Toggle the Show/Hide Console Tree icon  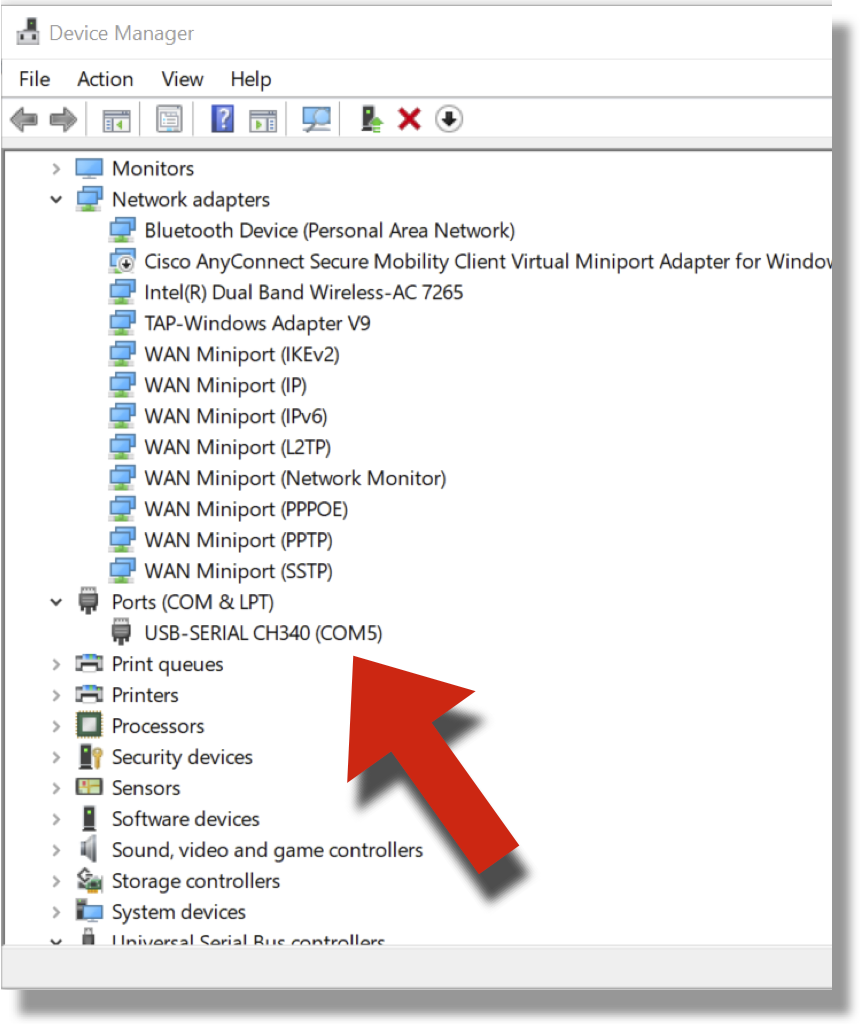(x=117, y=120)
